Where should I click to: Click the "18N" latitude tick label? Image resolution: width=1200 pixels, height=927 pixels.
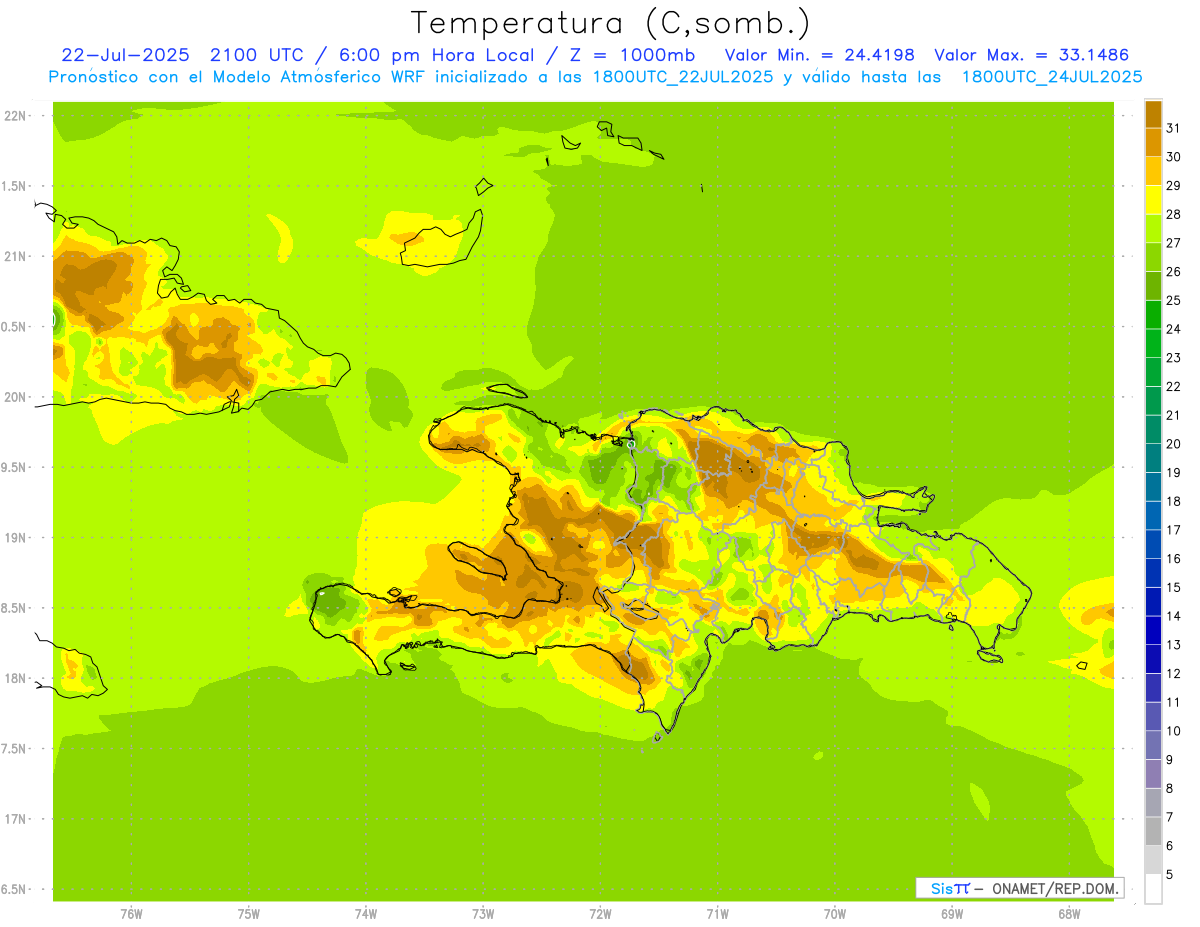[15, 678]
